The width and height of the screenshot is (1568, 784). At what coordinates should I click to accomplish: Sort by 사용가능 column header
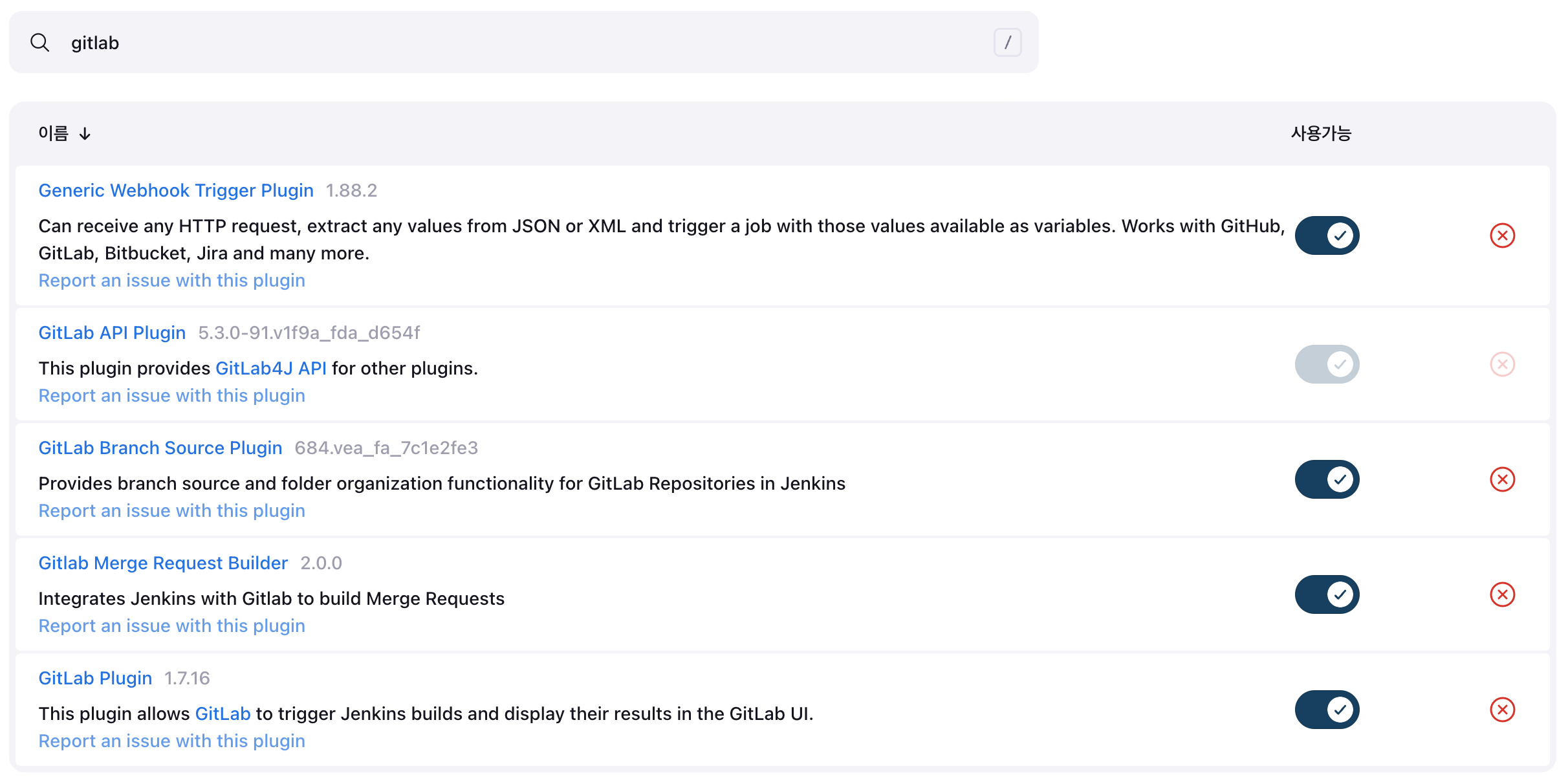(x=1321, y=133)
